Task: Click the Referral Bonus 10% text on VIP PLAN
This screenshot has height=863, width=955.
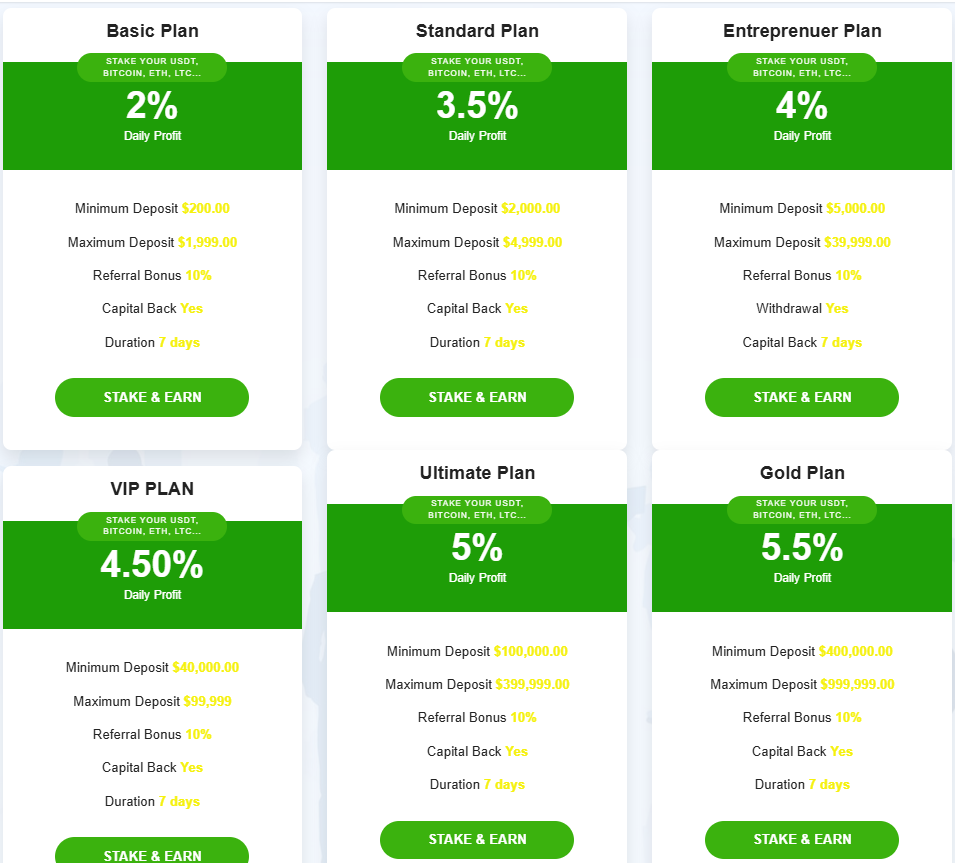Action: 151,734
